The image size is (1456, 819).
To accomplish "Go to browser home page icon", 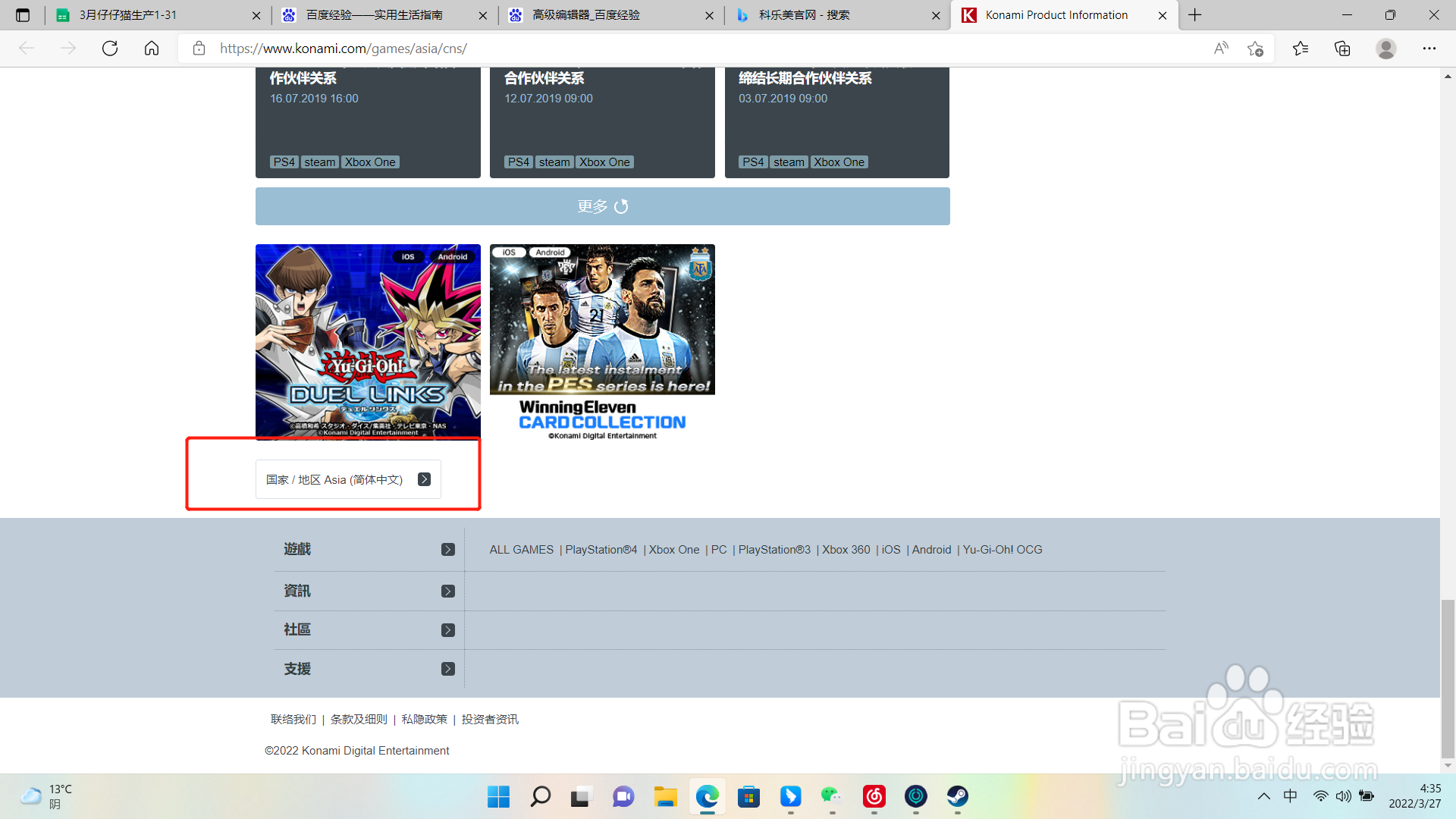I will [x=152, y=49].
